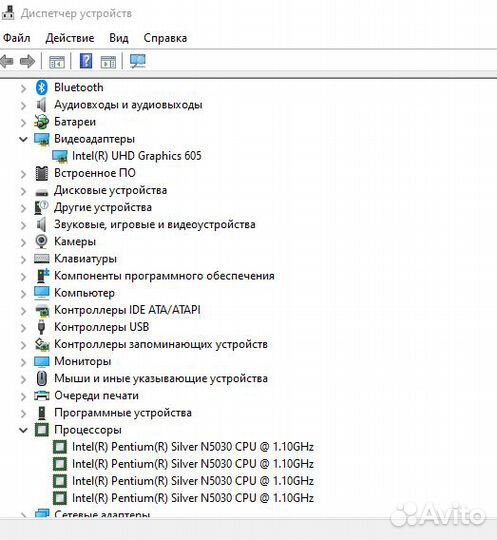This screenshot has width=497, height=540.
Task: Collapse the Видеоадаптеры category arrow
Action: pyautogui.click(x=23, y=139)
